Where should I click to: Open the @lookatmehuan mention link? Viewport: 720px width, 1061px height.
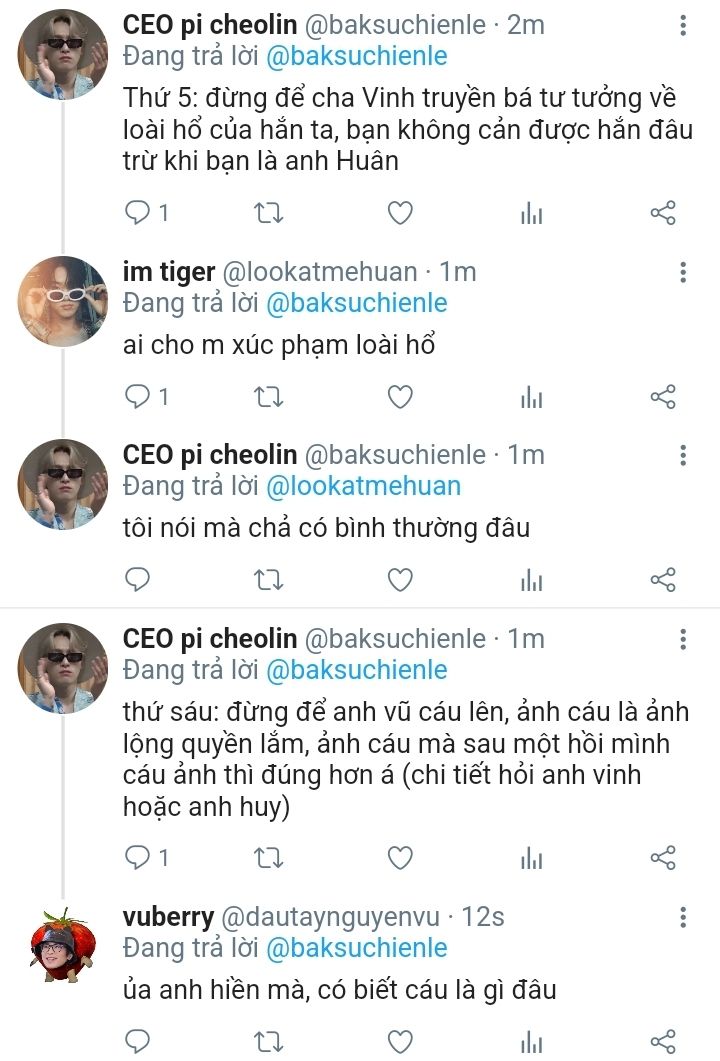point(363,486)
